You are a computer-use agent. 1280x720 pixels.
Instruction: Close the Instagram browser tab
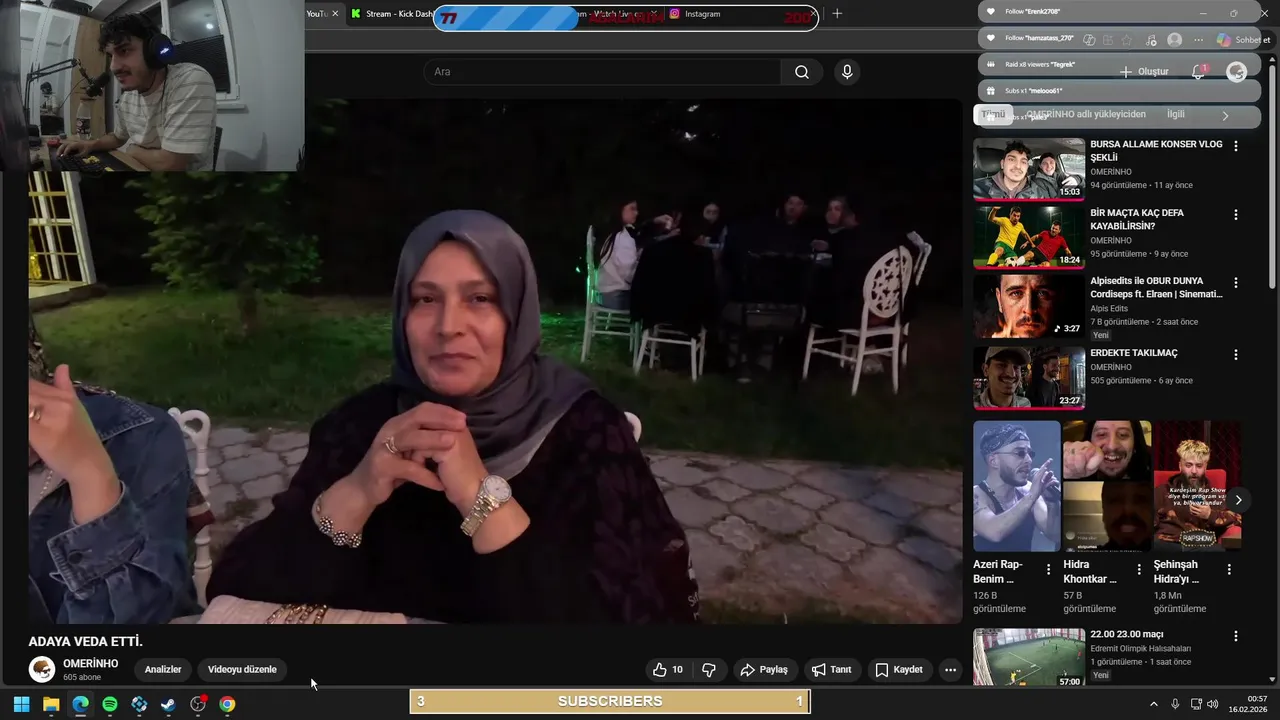click(813, 14)
